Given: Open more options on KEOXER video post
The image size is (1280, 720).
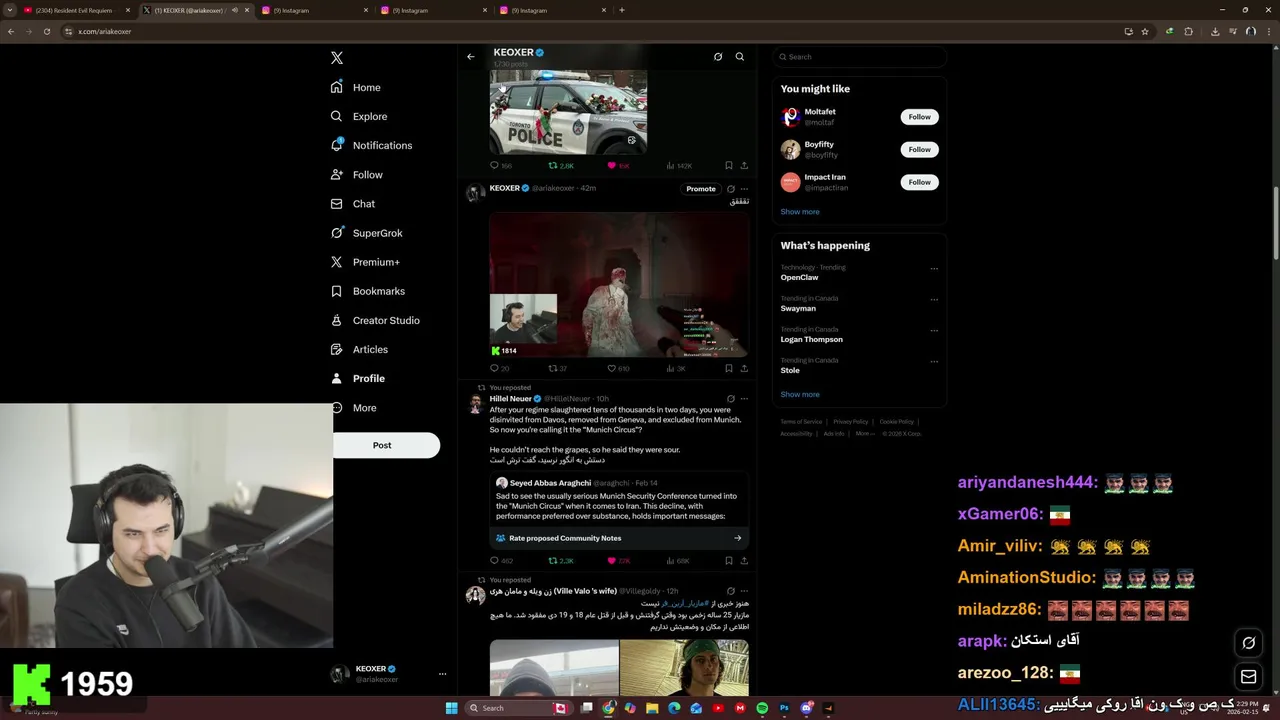Looking at the screenshot, I should click(x=744, y=188).
